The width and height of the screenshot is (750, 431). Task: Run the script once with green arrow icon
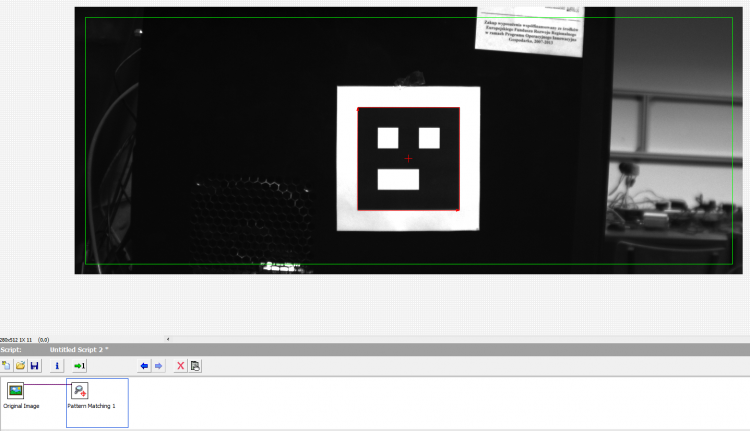79,366
